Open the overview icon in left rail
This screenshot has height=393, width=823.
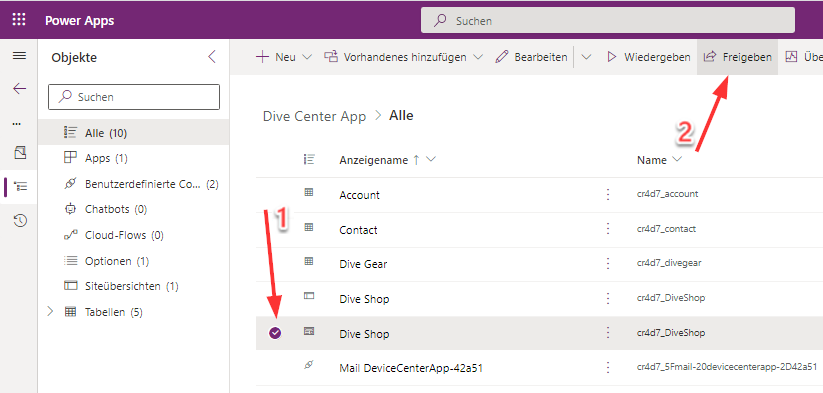[19, 153]
